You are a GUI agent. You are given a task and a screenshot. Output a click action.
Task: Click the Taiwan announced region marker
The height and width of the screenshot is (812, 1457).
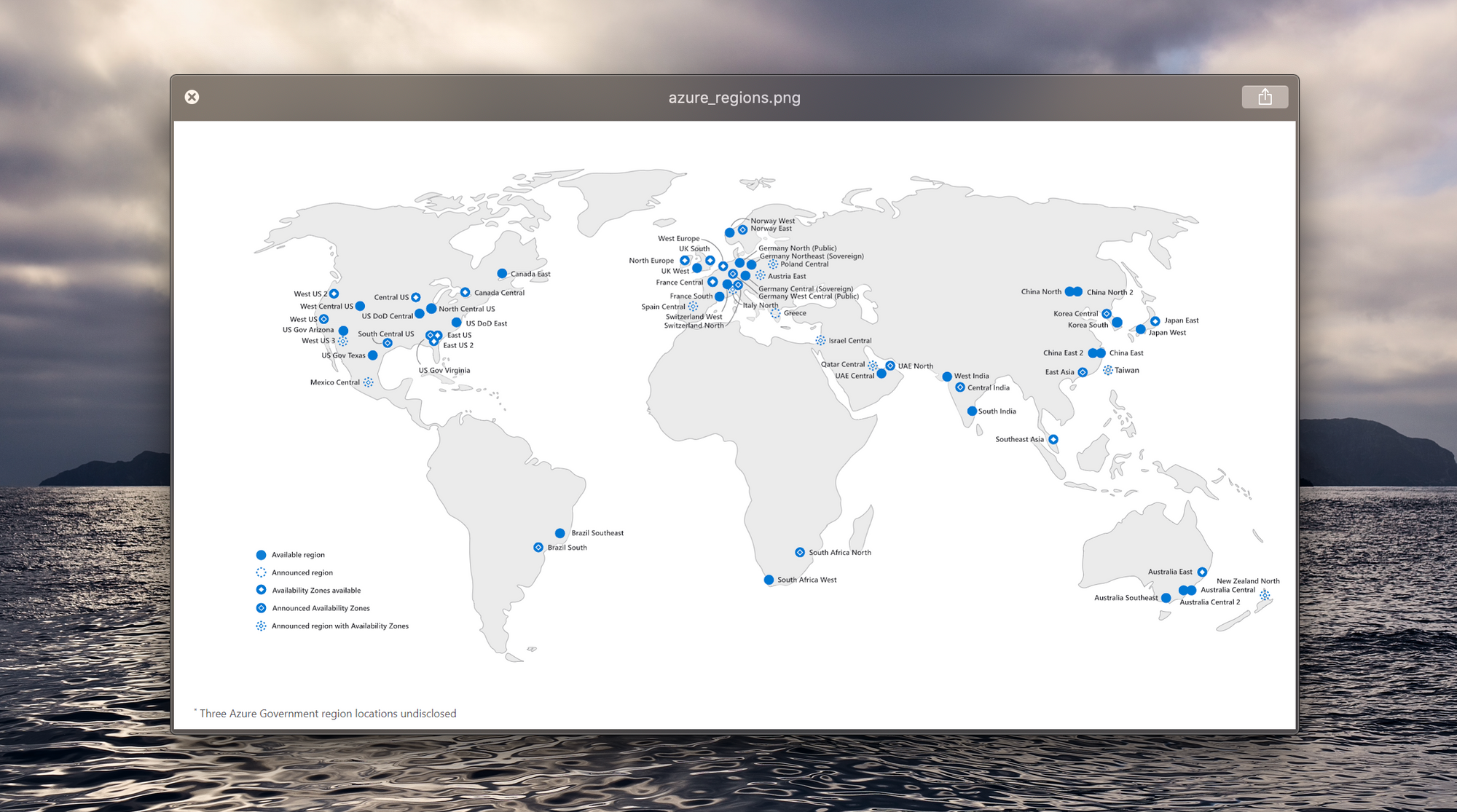click(x=1108, y=370)
